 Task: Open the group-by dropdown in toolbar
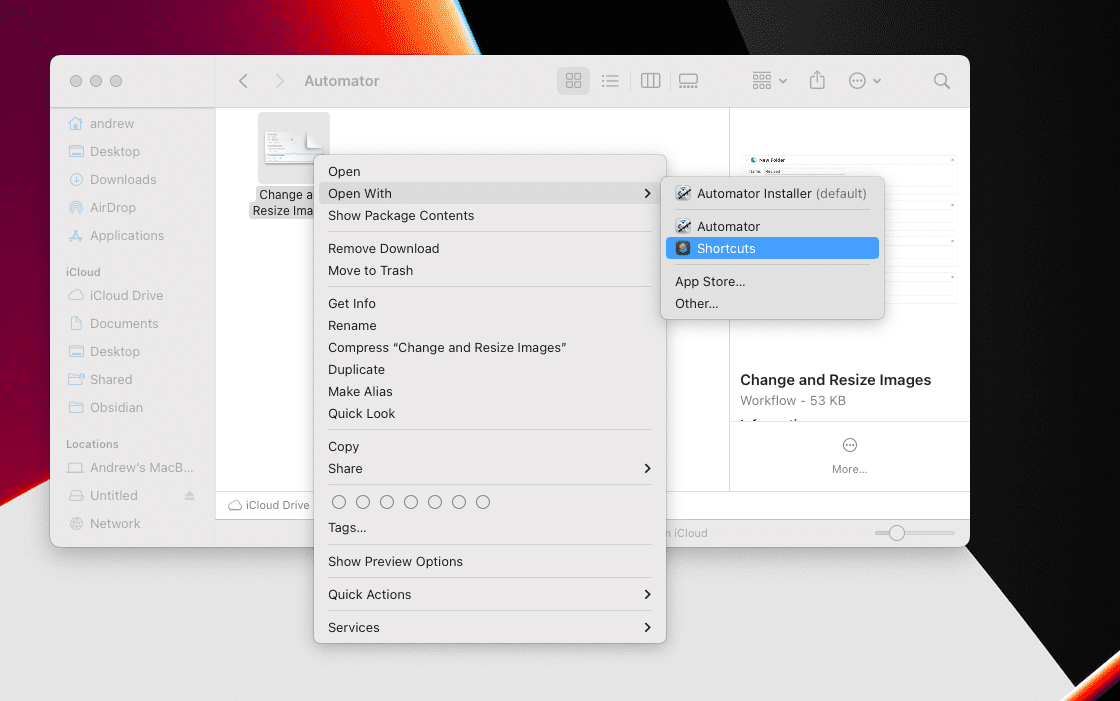click(769, 81)
